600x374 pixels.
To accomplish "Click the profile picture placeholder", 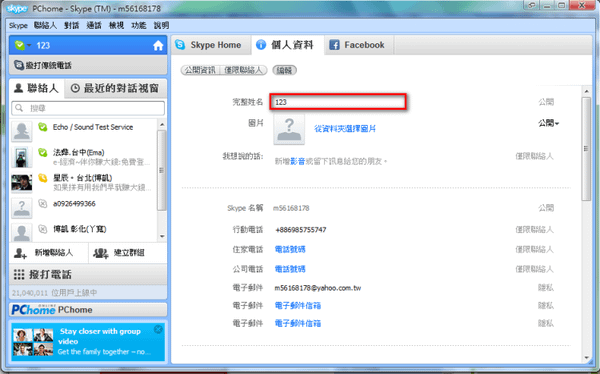I will (289, 129).
